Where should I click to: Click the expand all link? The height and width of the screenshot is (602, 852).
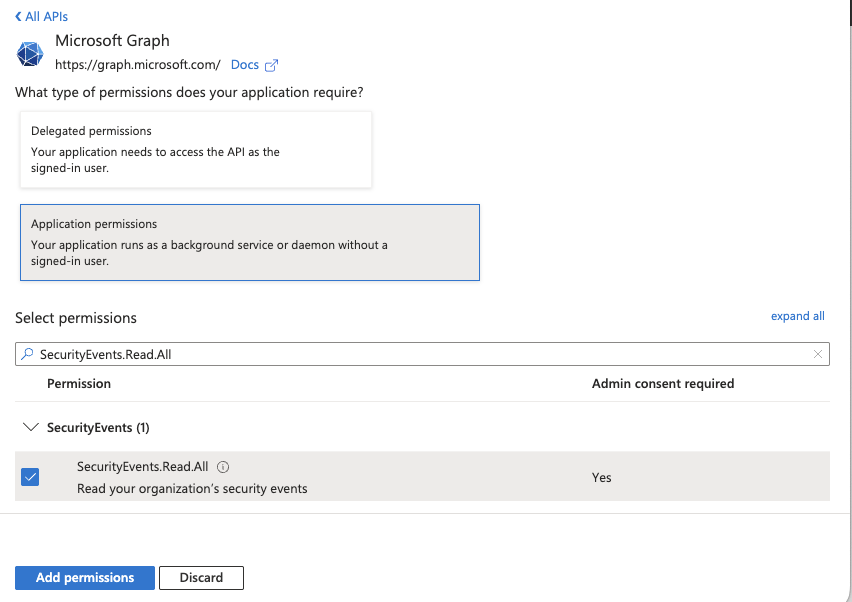797,316
